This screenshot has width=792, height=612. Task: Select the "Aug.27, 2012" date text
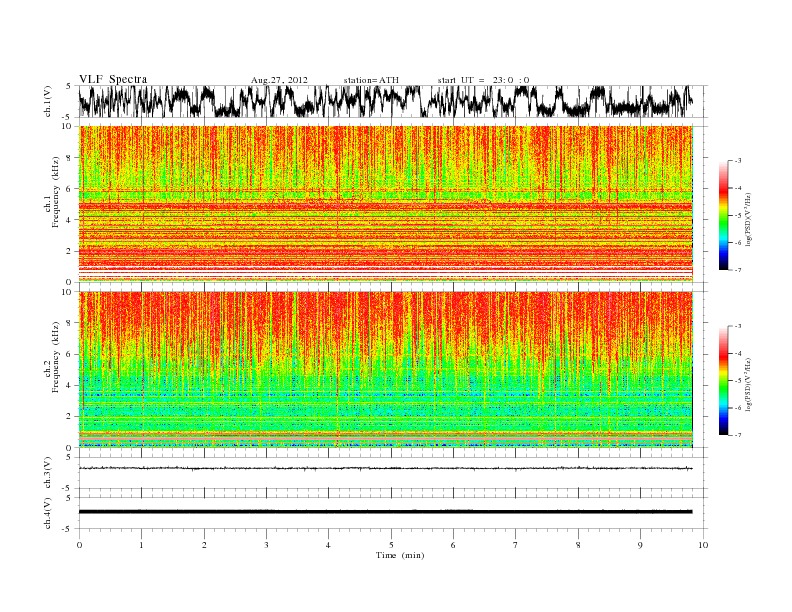(279, 80)
